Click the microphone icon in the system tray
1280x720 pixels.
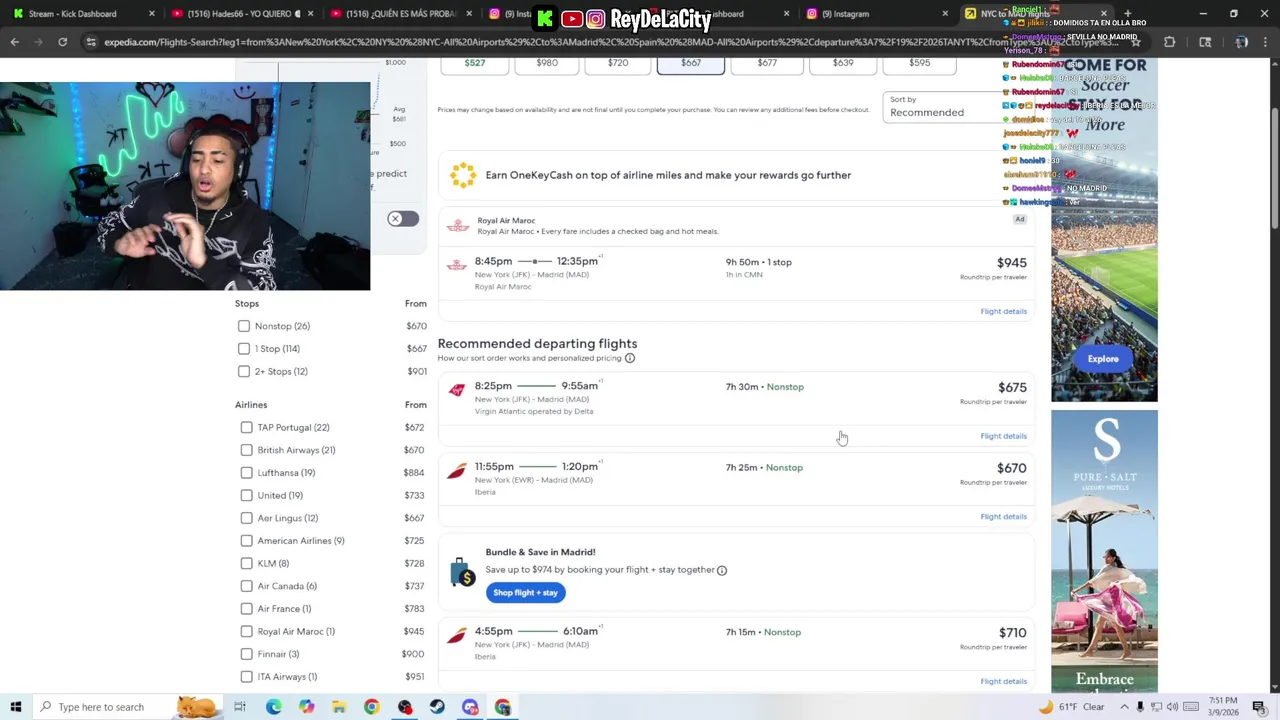[x=1140, y=707]
